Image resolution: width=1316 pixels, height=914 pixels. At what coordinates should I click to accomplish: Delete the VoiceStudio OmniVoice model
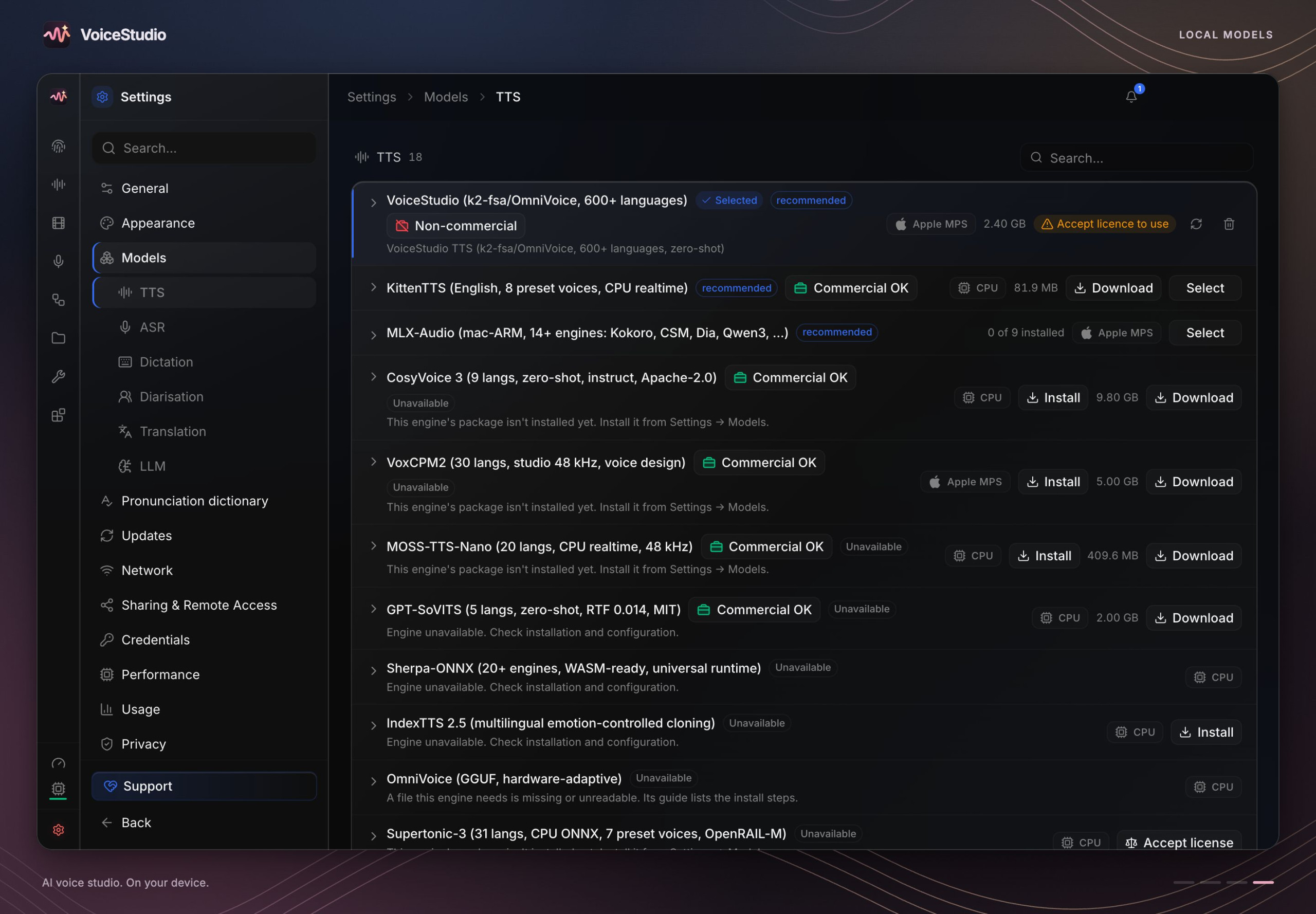(1229, 224)
